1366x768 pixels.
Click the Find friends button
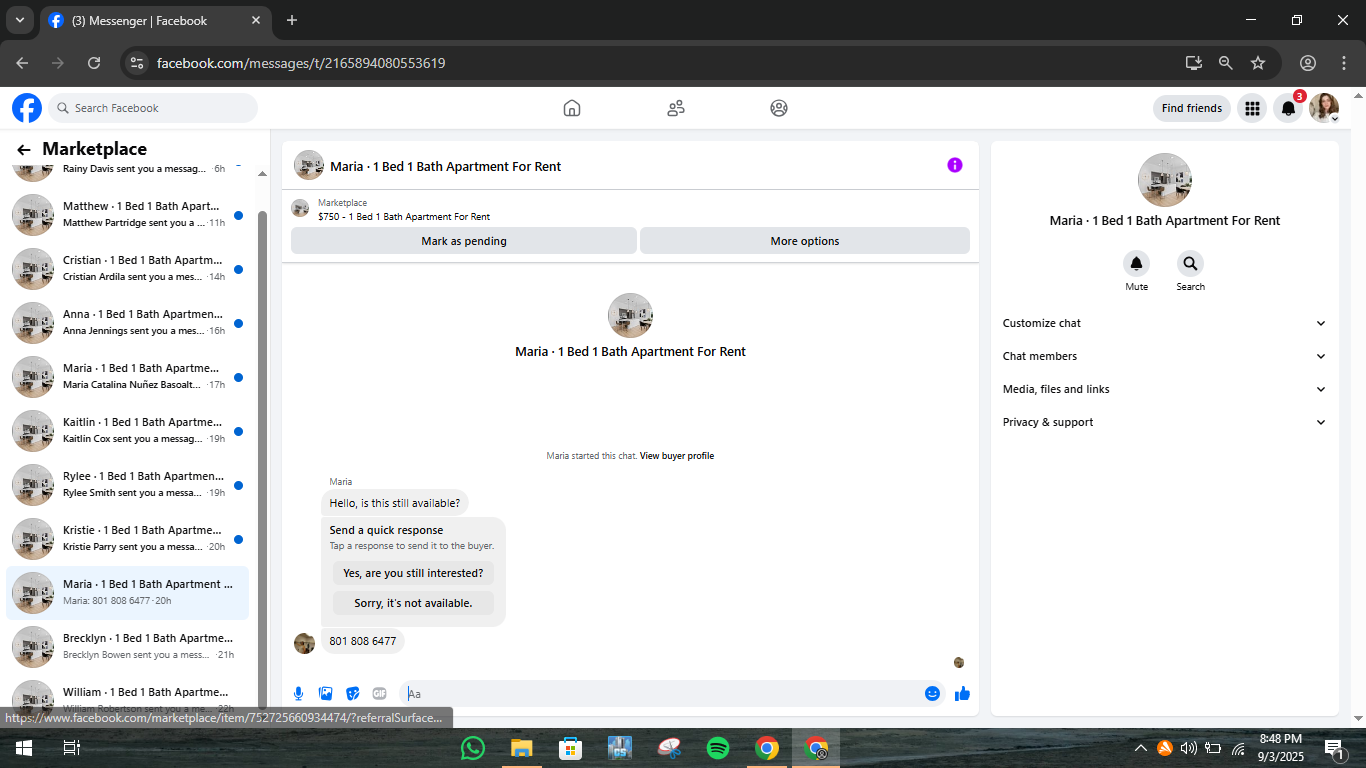[x=1192, y=108]
